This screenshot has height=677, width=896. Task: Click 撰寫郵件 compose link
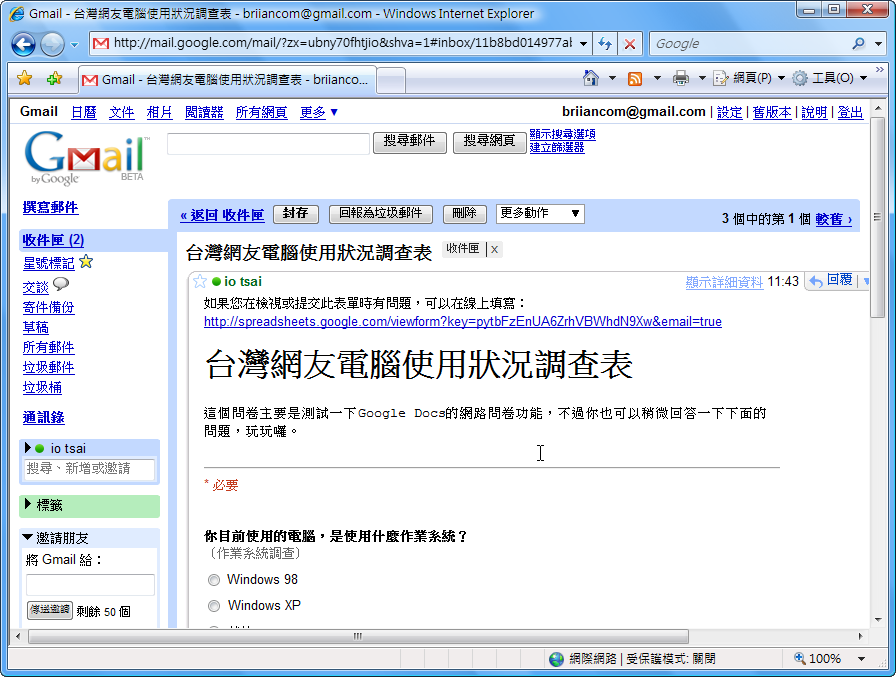point(50,207)
